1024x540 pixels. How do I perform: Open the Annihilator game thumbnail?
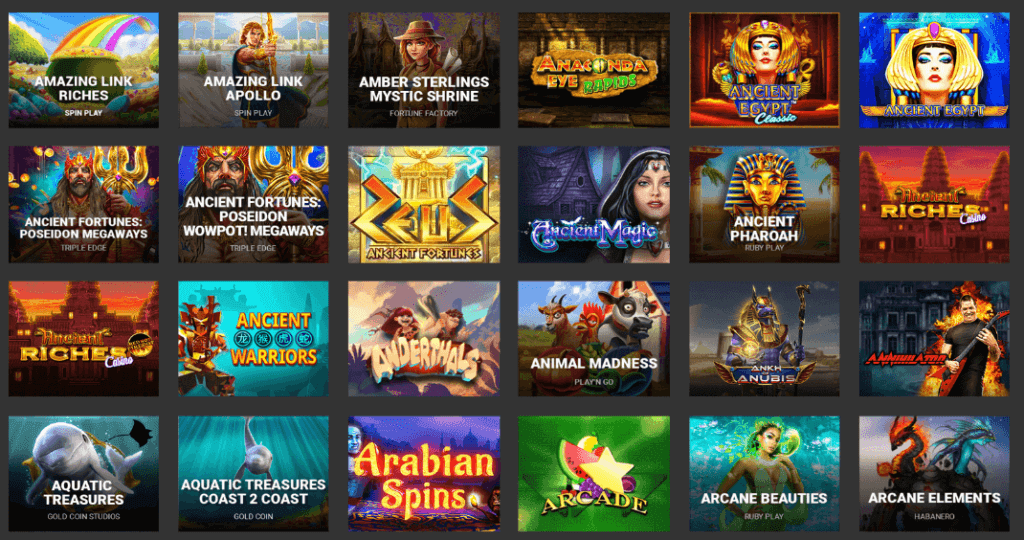(x=934, y=339)
